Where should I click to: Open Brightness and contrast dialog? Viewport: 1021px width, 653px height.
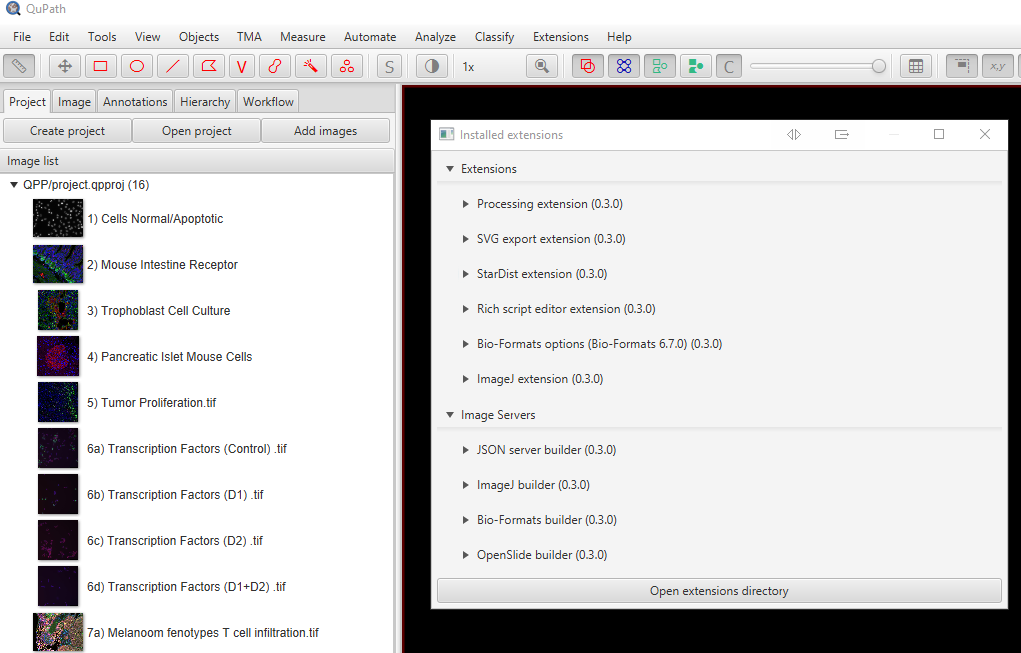point(432,66)
